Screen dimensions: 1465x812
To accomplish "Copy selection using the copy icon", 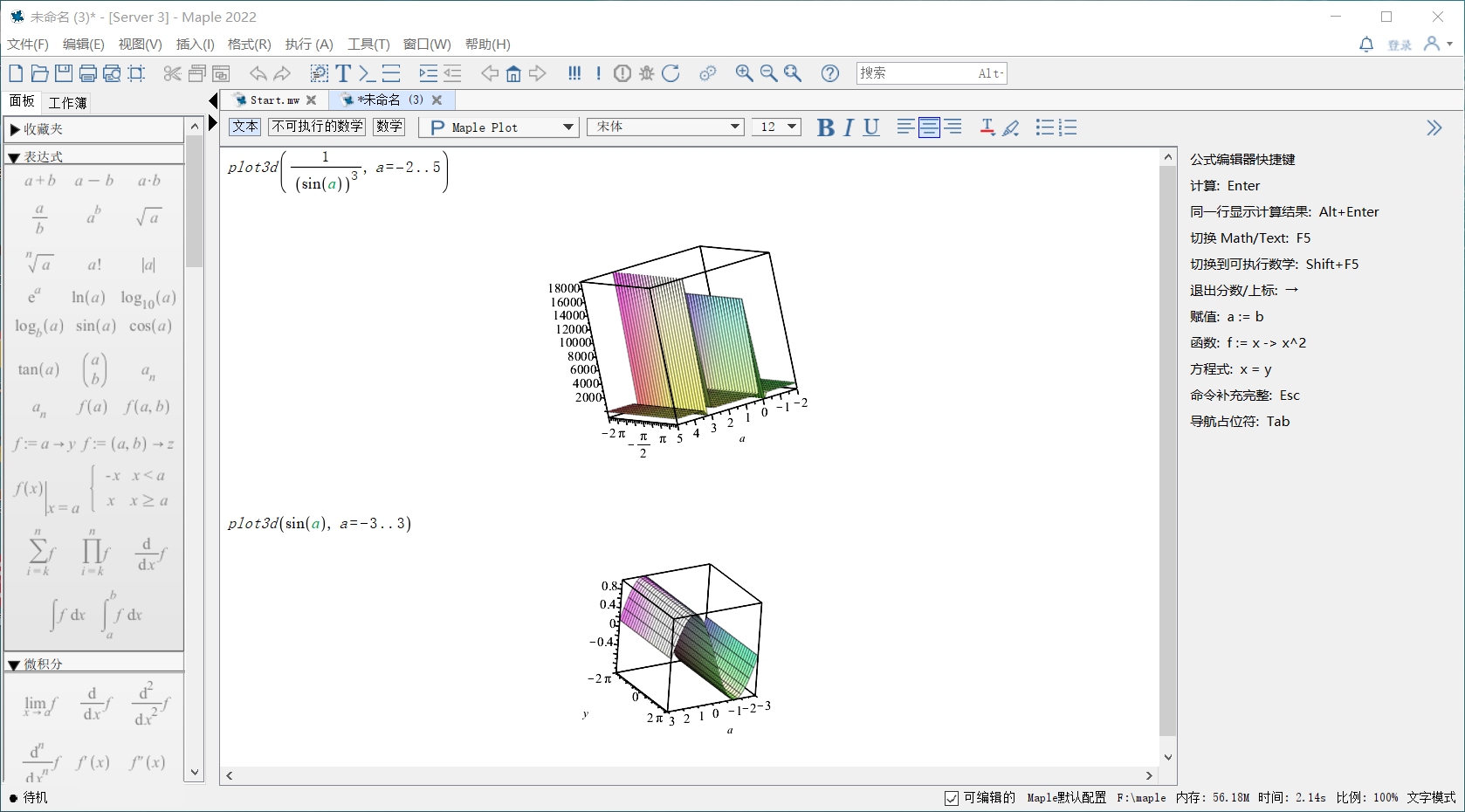I will coord(196,73).
